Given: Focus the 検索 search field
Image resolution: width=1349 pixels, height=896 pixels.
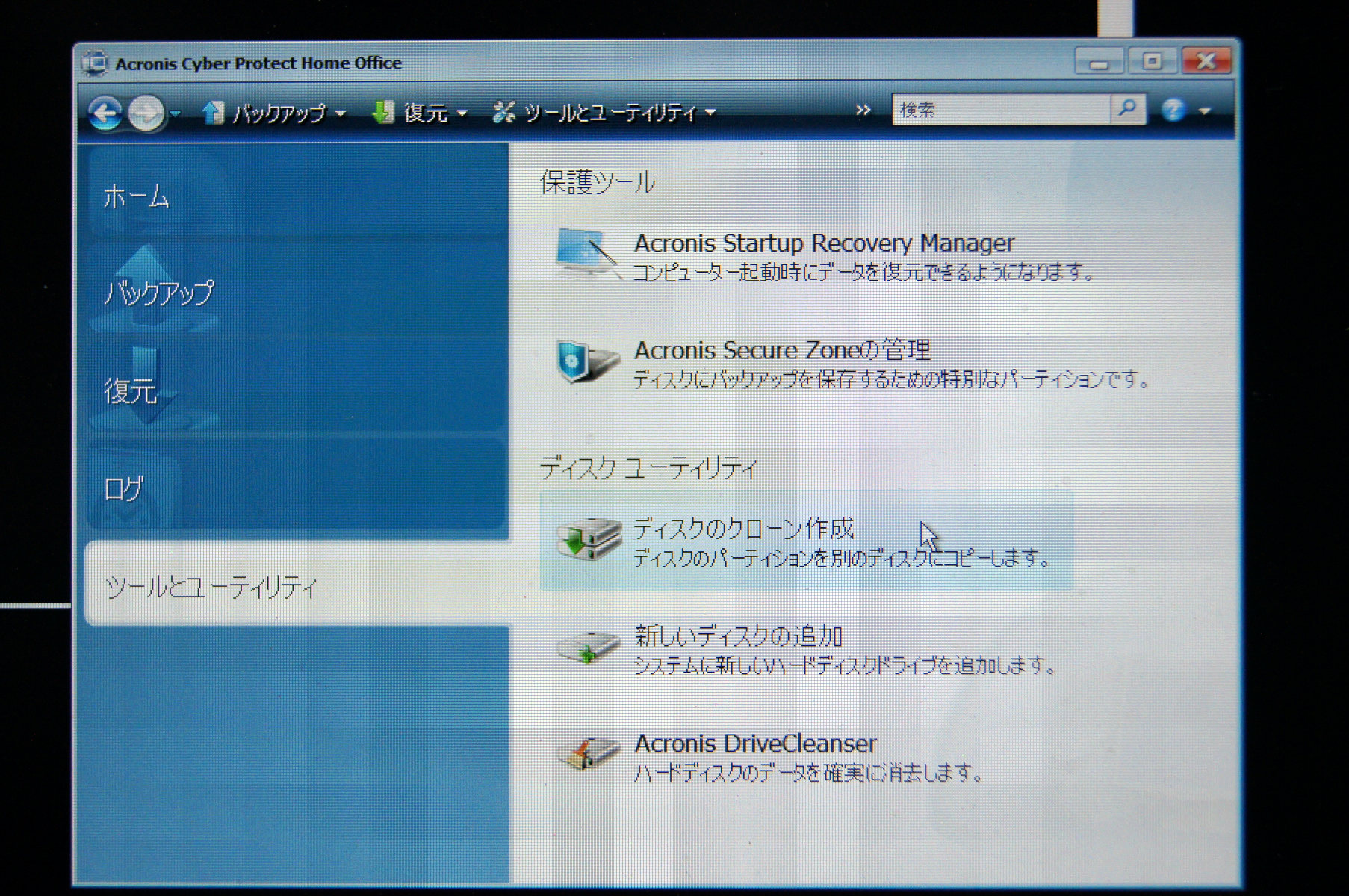Looking at the screenshot, I should tap(1001, 110).
